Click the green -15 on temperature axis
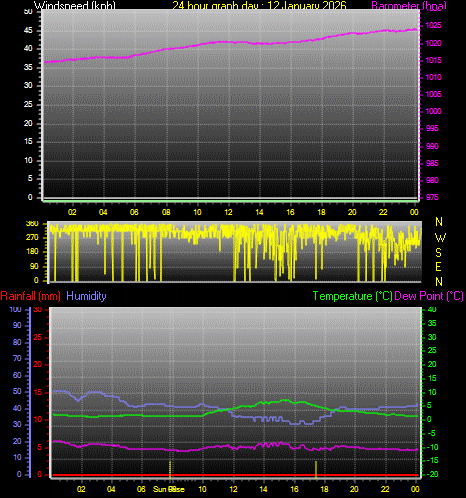The width and height of the screenshot is (466, 498). click(433, 461)
